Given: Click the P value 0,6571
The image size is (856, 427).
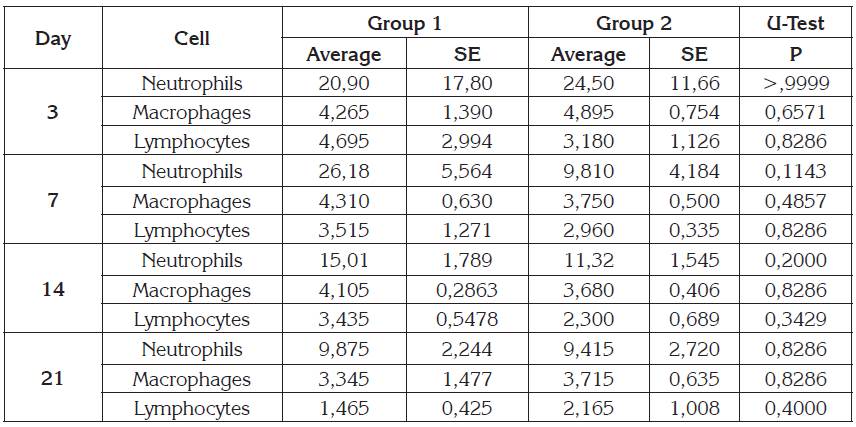Looking at the screenshot, I should tap(797, 112).
